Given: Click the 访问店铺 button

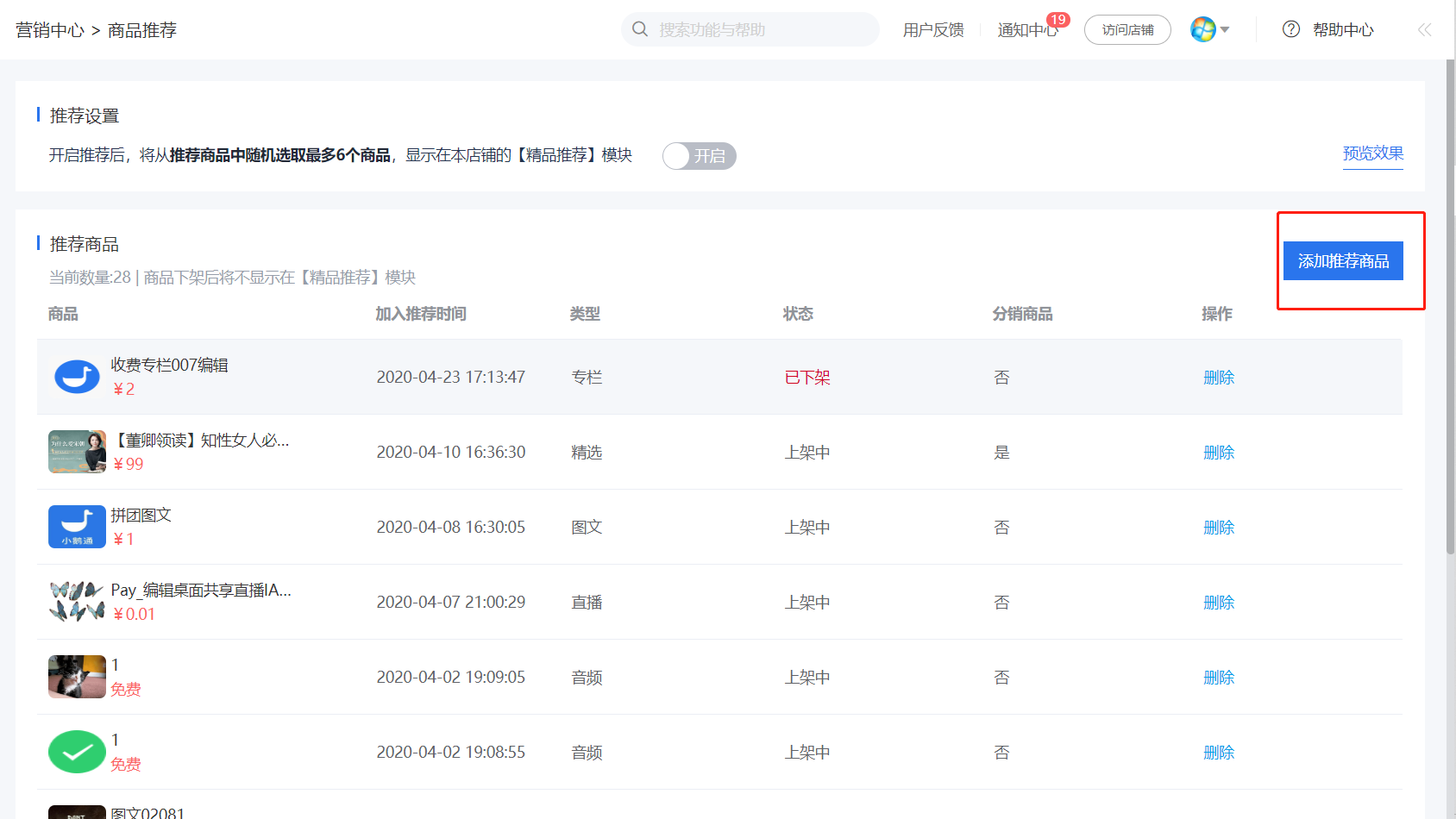Looking at the screenshot, I should (x=1127, y=30).
